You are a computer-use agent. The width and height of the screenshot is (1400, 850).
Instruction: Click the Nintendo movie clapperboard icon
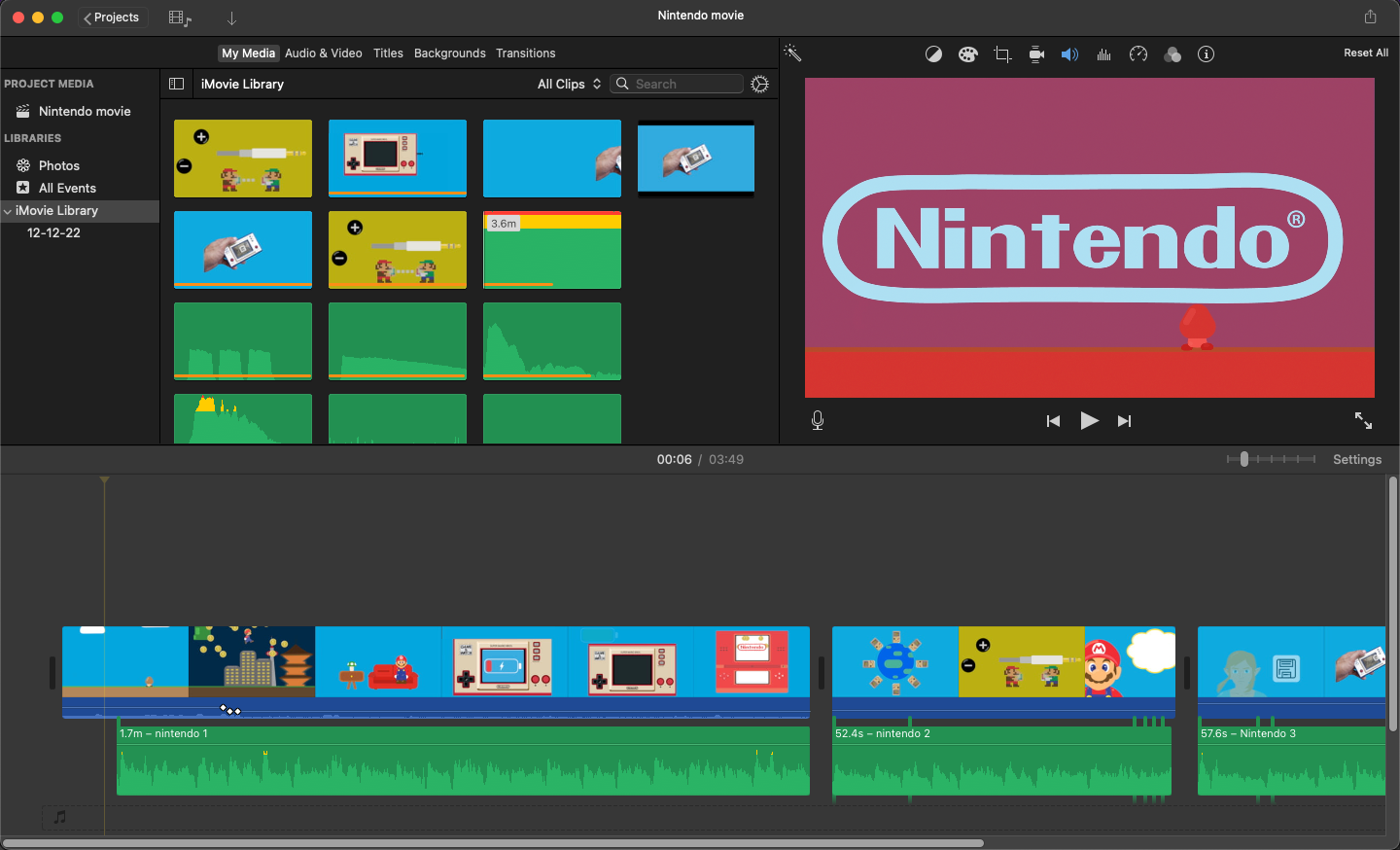coord(23,111)
